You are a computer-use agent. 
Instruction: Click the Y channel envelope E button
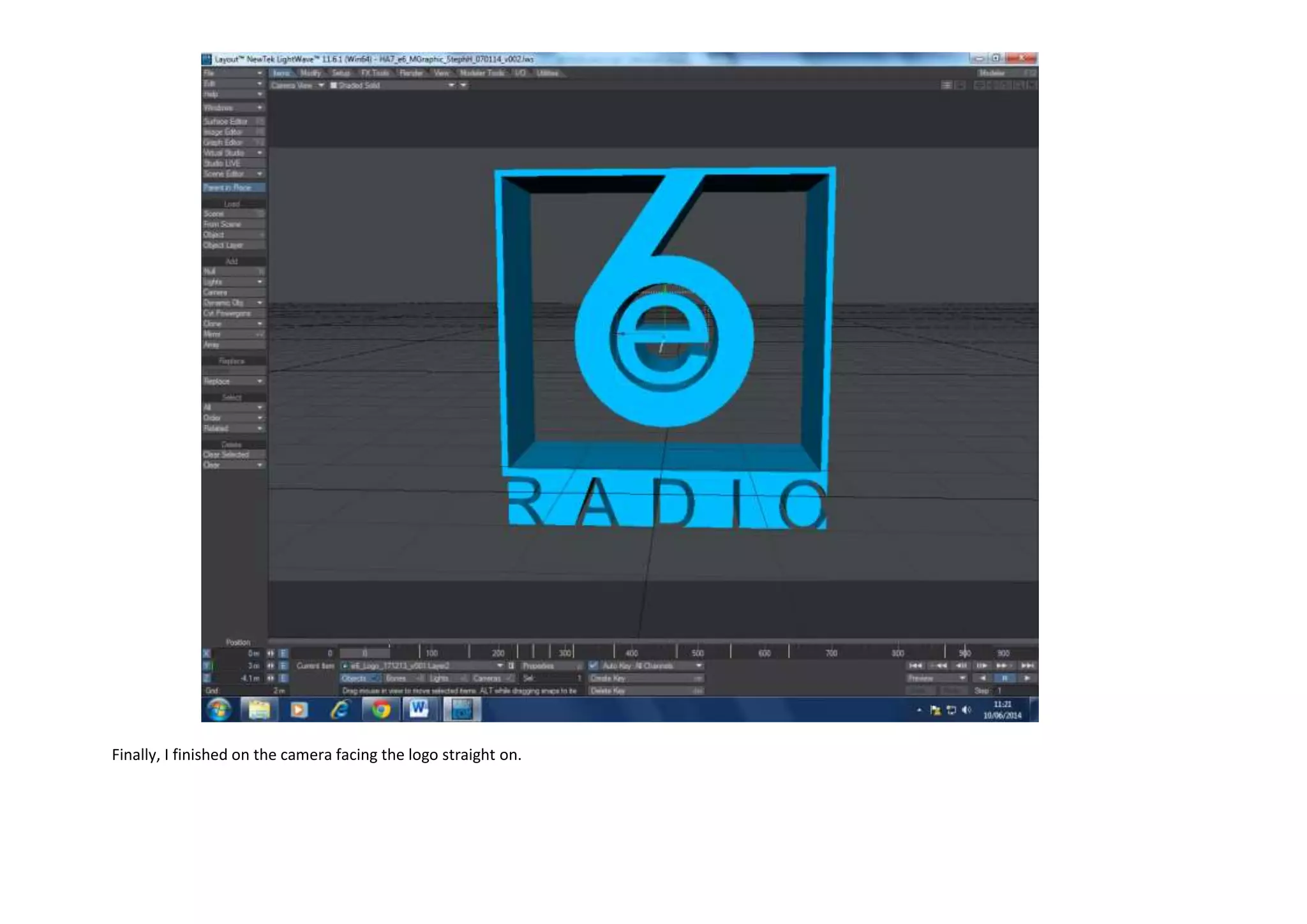coord(284,666)
